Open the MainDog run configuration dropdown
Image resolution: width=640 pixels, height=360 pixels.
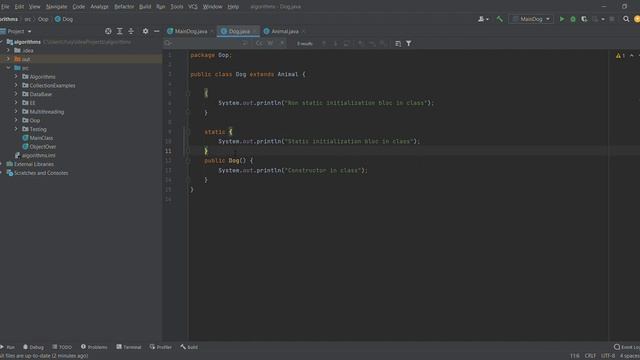pyautogui.click(x=531, y=19)
